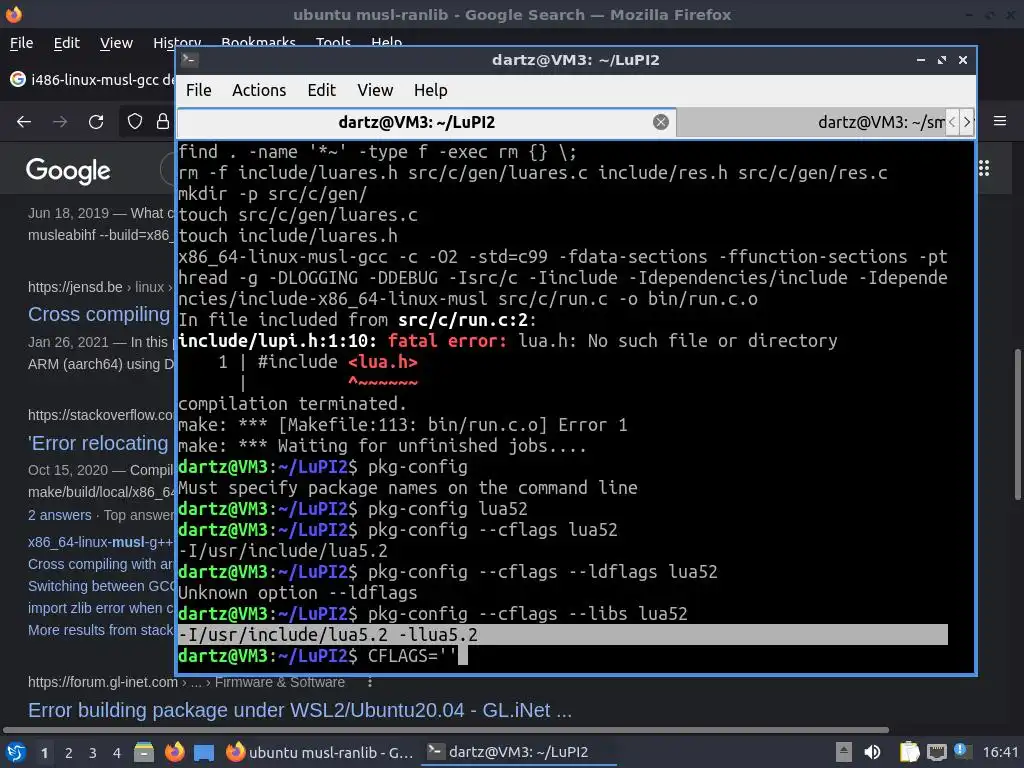Select the dartz@VM3: ~/LuPI2 terminal tab

pyautogui.click(x=417, y=122)
